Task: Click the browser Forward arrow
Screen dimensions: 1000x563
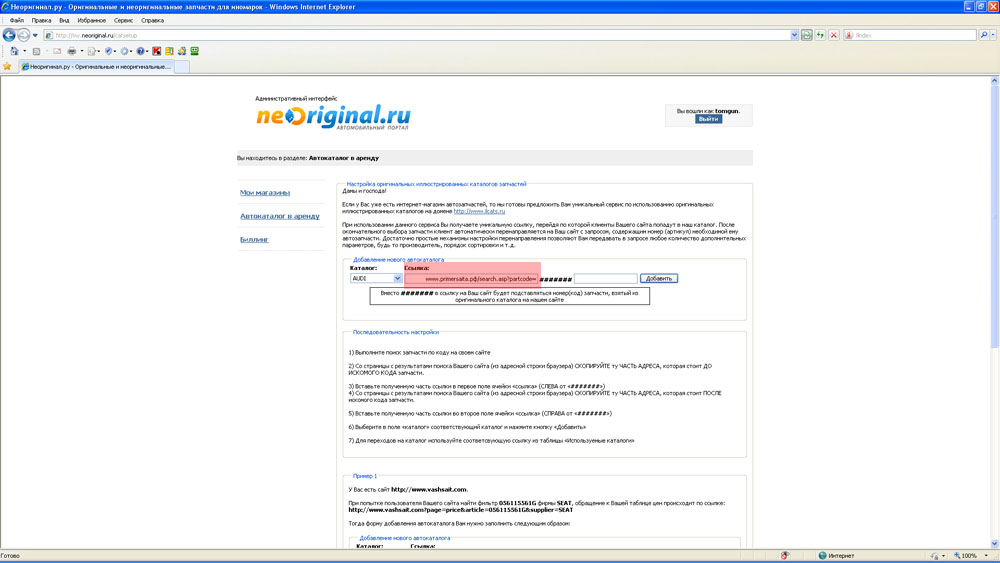Action: coord(24,35)
